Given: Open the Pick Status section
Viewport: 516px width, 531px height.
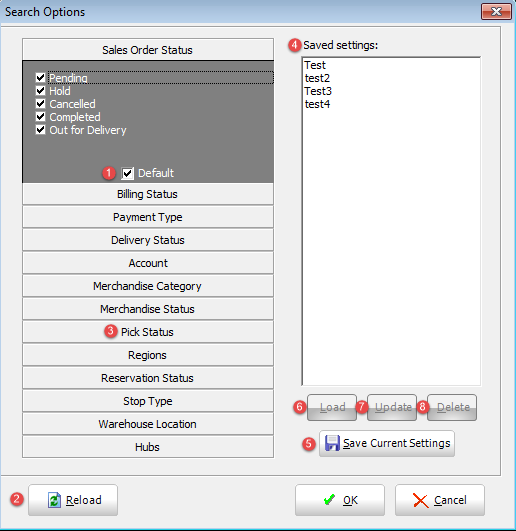Looking at the screenshot, I should point(148,332).
